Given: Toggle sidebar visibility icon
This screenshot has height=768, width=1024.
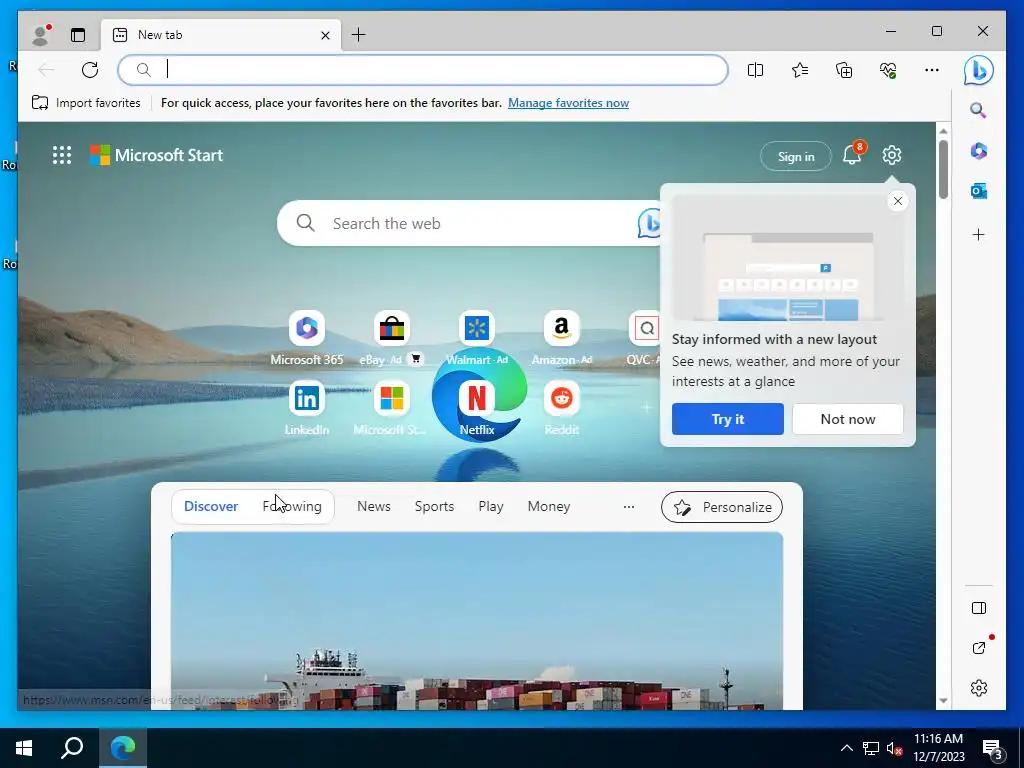Looking at the screenshot, I should click(978, 608).
